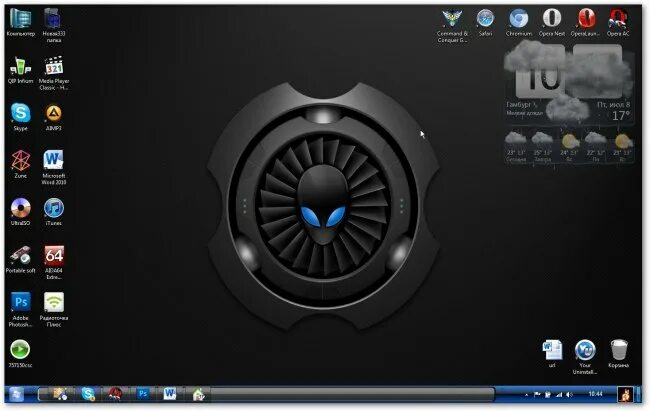Image resolution: width=650 pixels, height=411 pixels.
Task: Open the Корзина recycle bin
Action: [618, 353]
